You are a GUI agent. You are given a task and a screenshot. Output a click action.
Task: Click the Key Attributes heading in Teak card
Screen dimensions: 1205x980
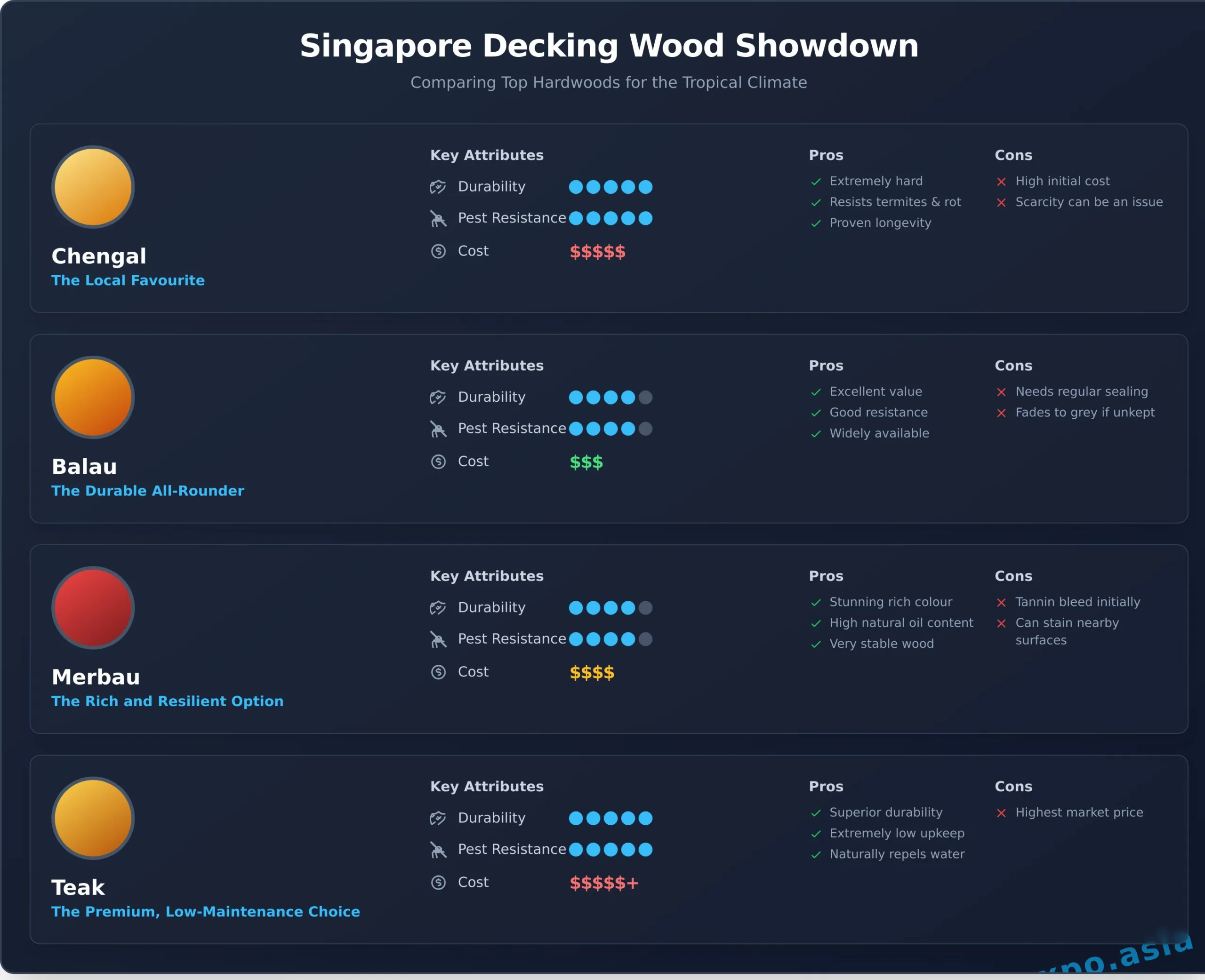coord(487,787)
